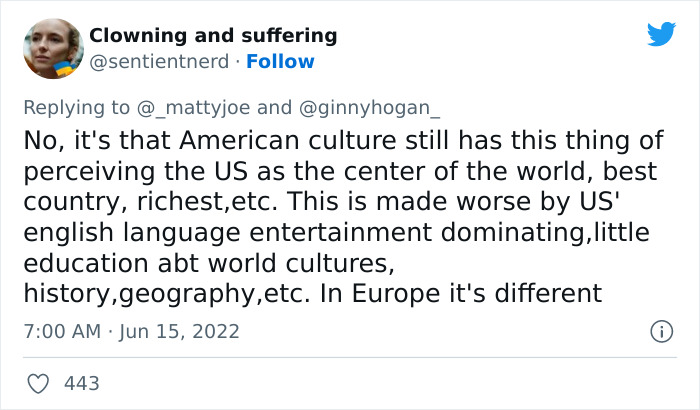The image size is (700, 410).
Task: View the 443 likes count
Action: tap(82, 384)
